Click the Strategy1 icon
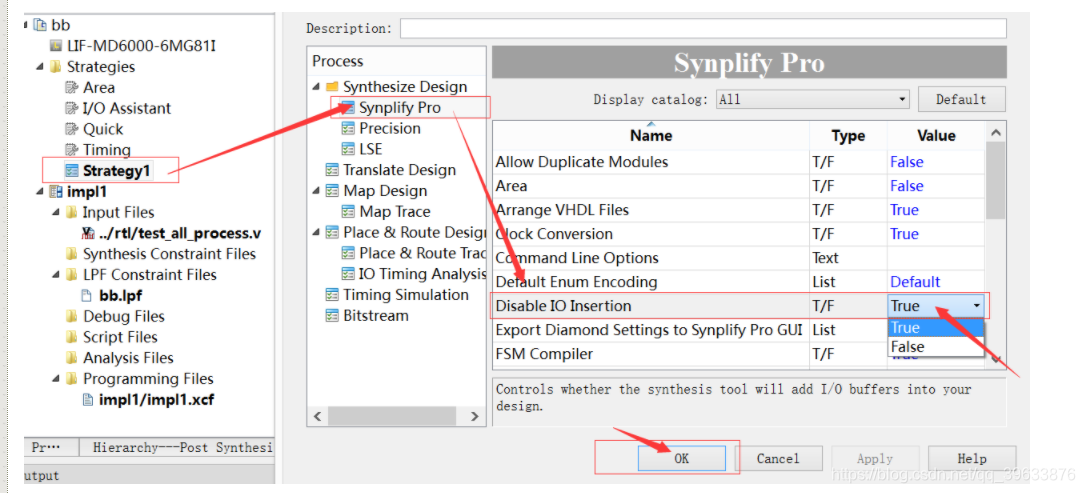The height and width of the screenshot is (493, 1085). coord(72,170)
